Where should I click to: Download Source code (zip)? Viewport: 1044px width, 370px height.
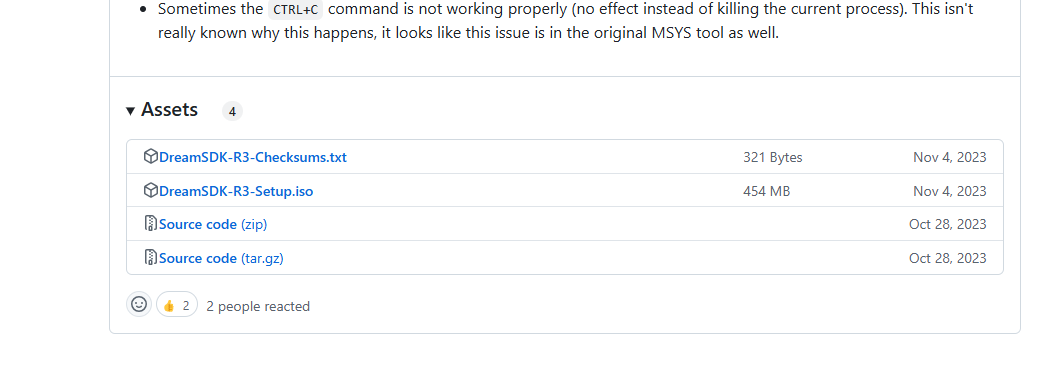pos(213,224)
